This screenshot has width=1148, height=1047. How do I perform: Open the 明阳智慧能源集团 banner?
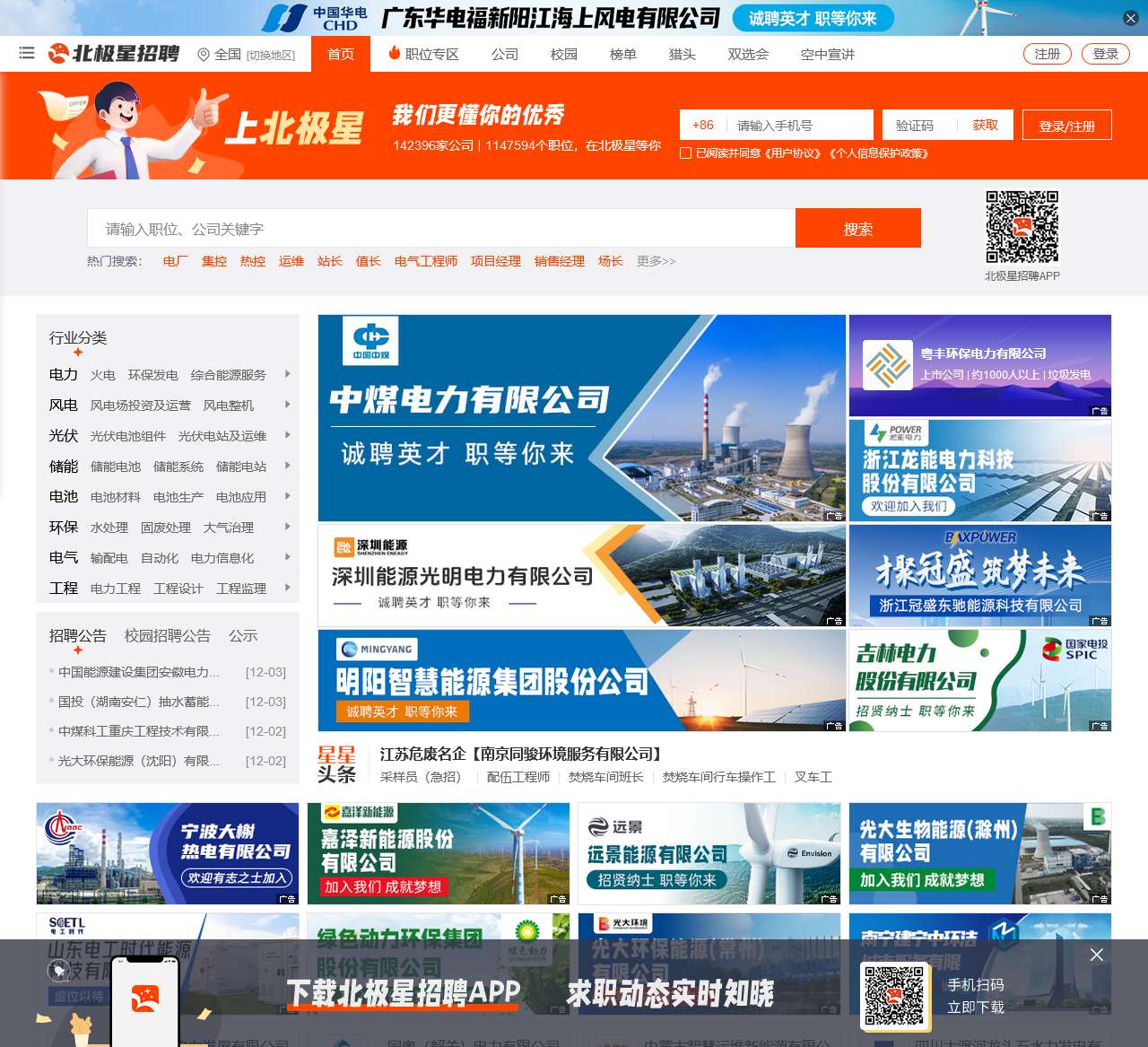582,680
